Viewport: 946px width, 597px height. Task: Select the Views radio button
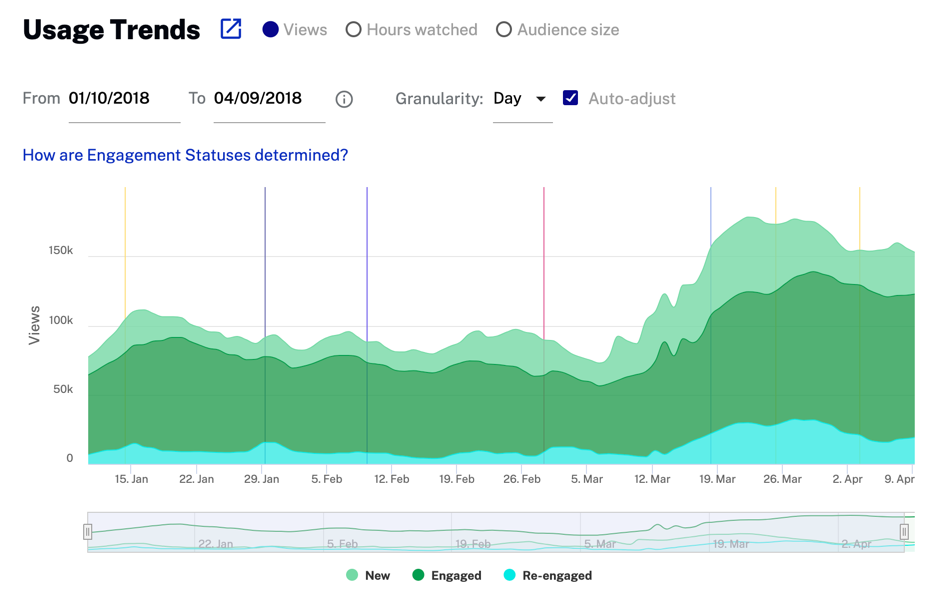point(270,30)
